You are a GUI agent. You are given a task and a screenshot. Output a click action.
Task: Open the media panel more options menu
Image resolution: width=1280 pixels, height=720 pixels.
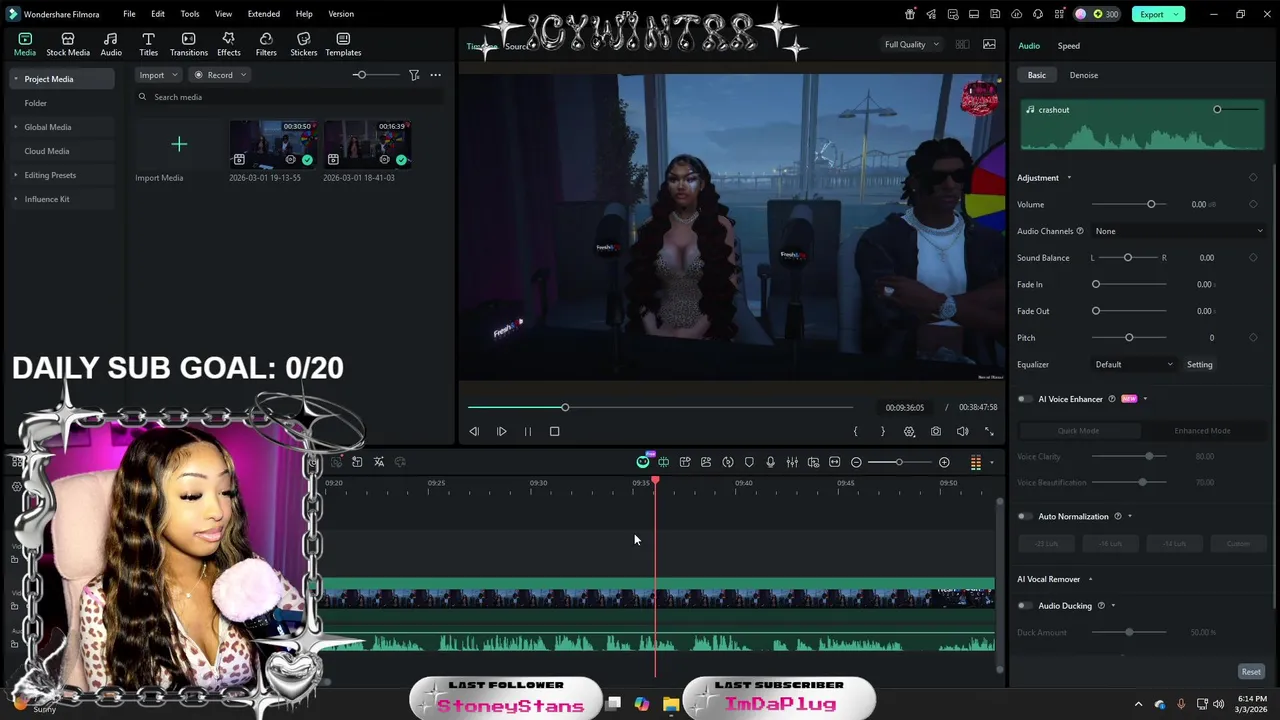(435, 75)
